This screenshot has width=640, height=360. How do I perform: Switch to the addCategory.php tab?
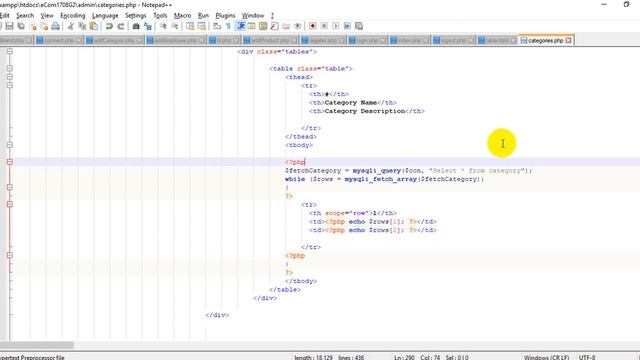click(114, 40)
